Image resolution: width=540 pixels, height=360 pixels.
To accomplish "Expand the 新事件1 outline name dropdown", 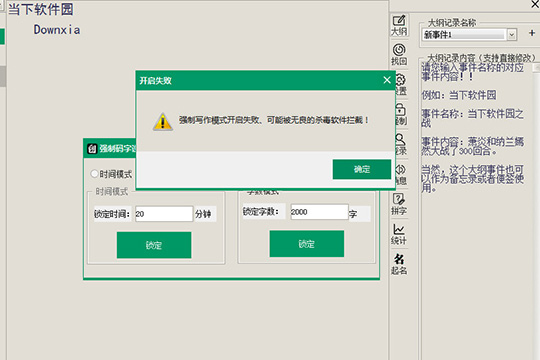I will pyautogui.click(x=512, y=34).
